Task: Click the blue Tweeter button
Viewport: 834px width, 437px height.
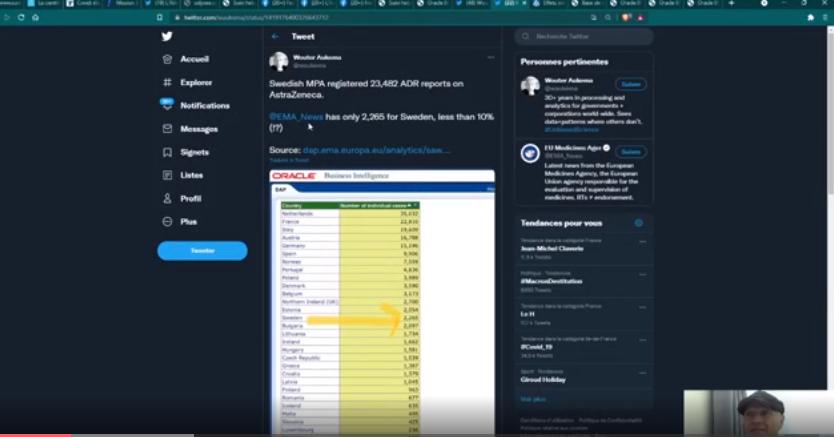Action: (x=202, y=250)
